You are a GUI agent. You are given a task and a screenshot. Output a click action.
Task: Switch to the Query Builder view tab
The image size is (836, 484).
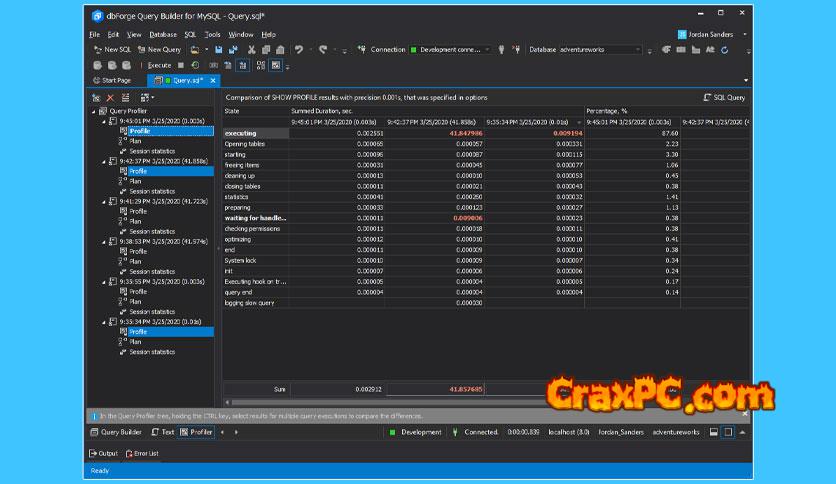[x=116, y=432]
